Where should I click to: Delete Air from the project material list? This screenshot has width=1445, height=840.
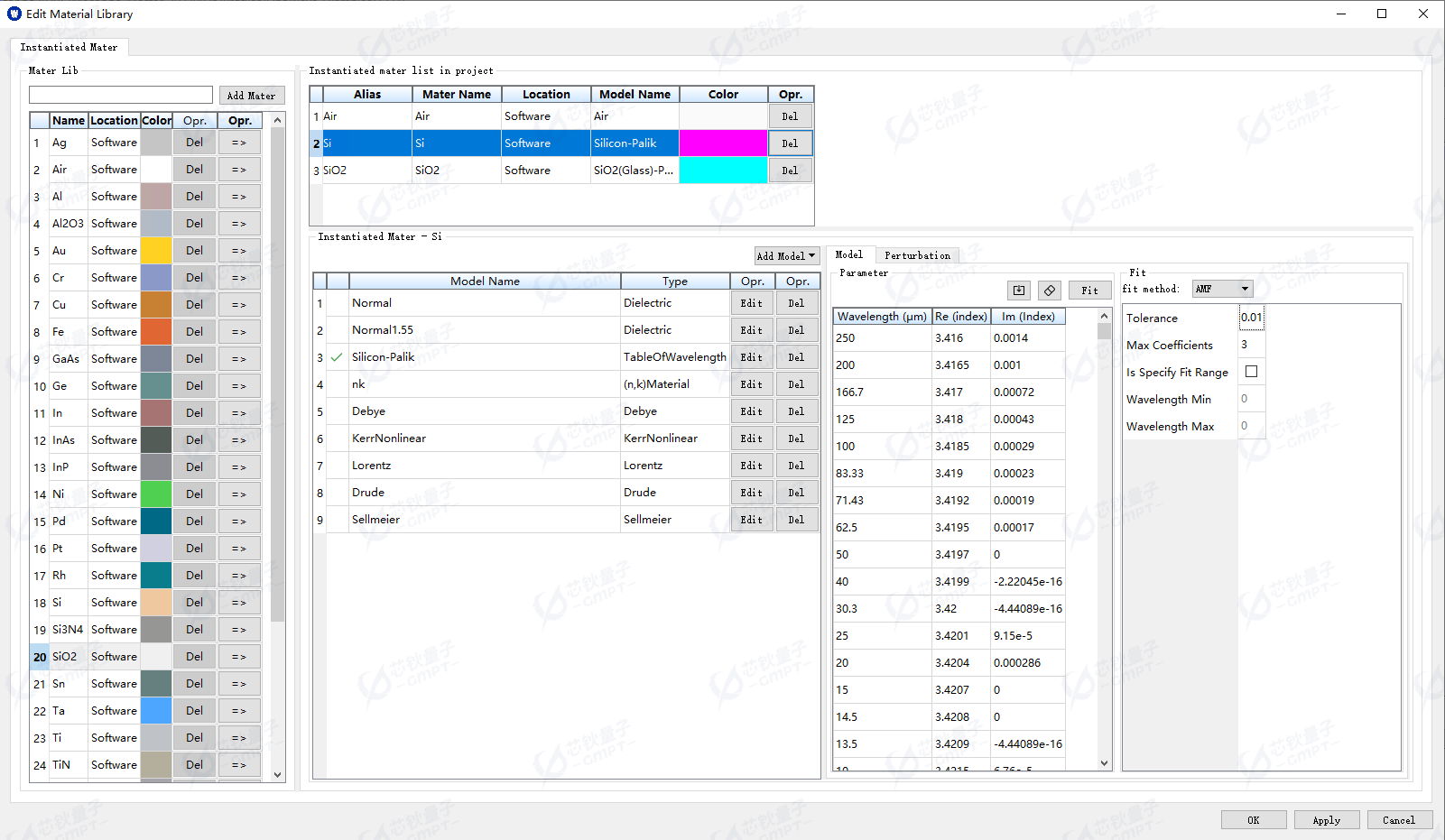(790, 116)
